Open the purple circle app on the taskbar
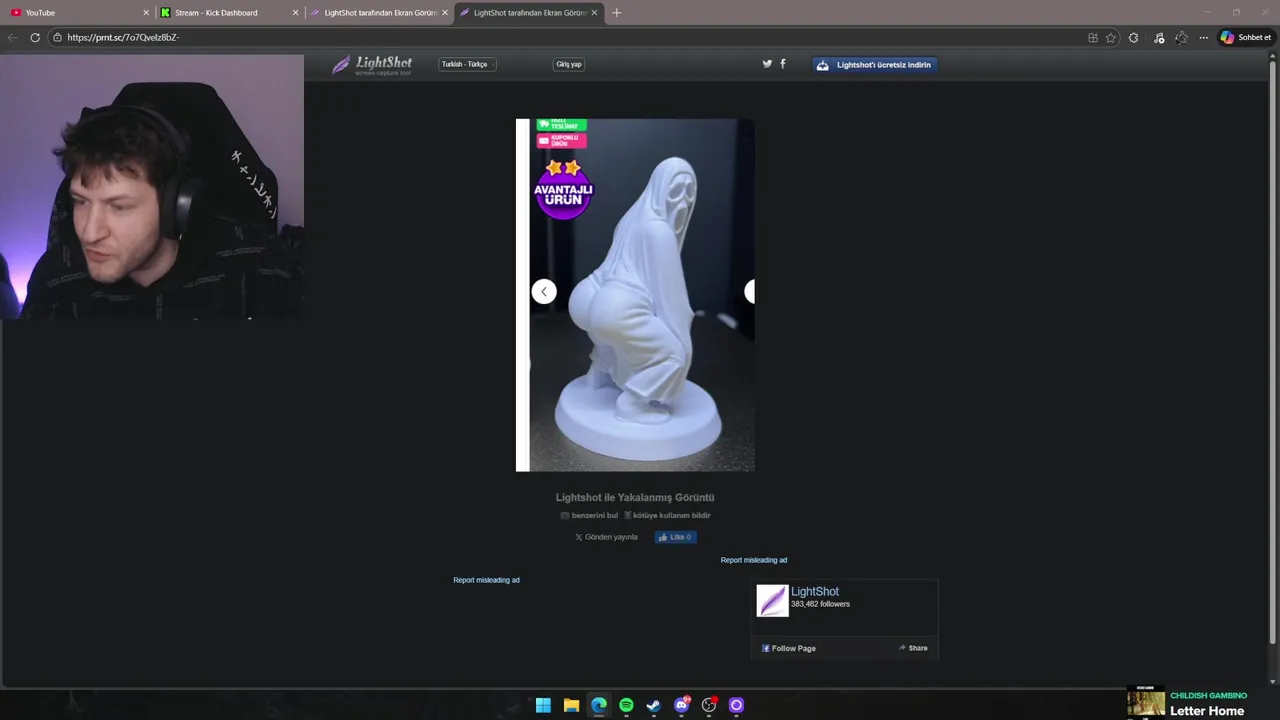 pyautogui.click(x=736, y=705)
